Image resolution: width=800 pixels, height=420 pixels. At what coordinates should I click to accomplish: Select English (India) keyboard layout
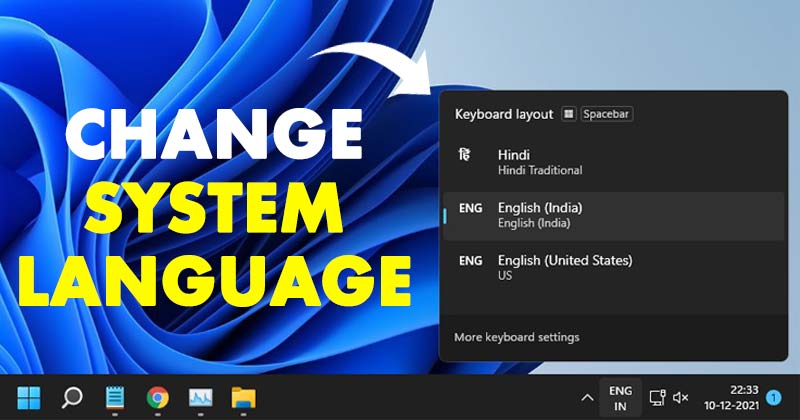click(613, 215)
